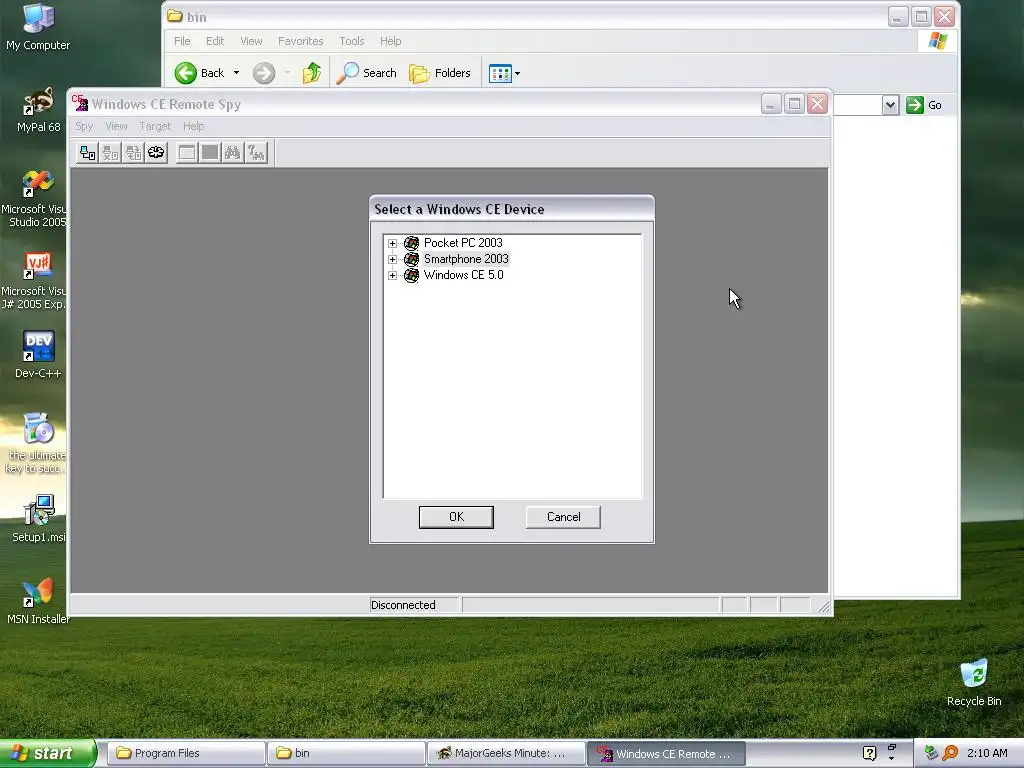Select the Dev-C++ desktop shortcut

[x=38, y=355]
